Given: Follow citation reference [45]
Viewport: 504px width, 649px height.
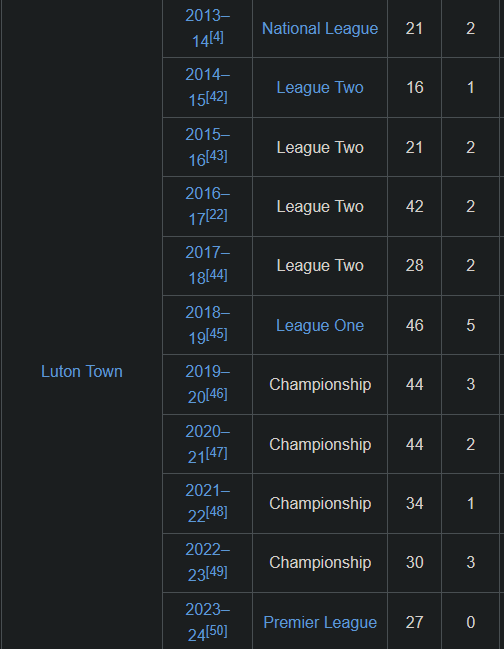Looking at the screenshot, I should coord(216,334).
